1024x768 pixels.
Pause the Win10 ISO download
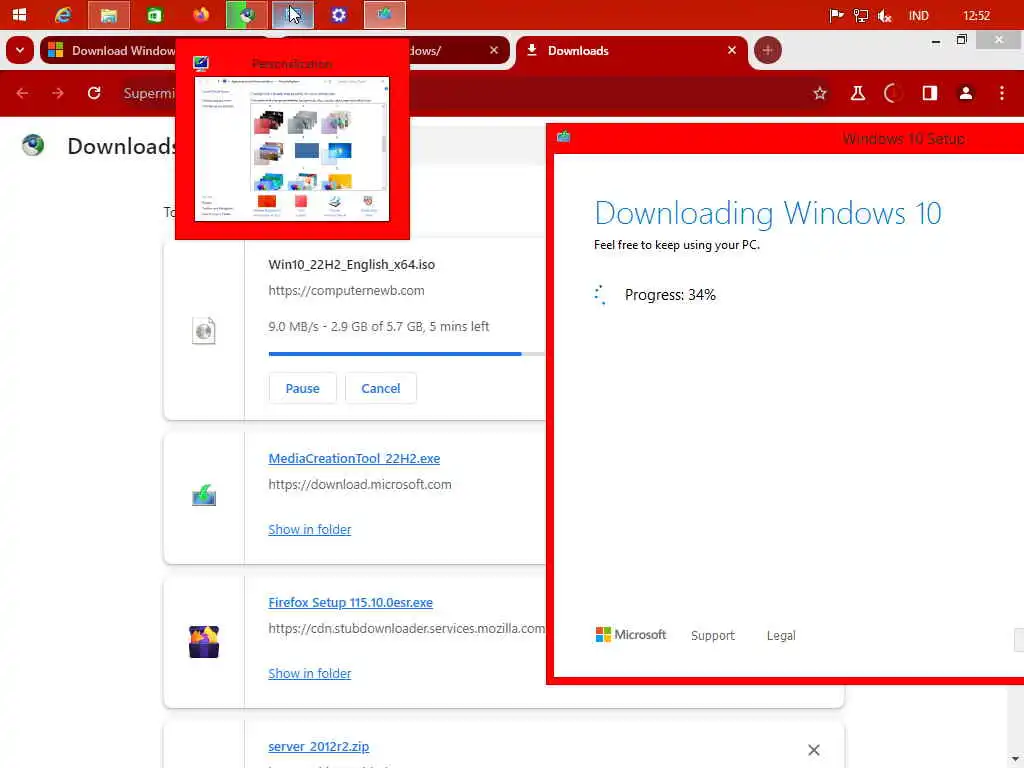point(302,389)
